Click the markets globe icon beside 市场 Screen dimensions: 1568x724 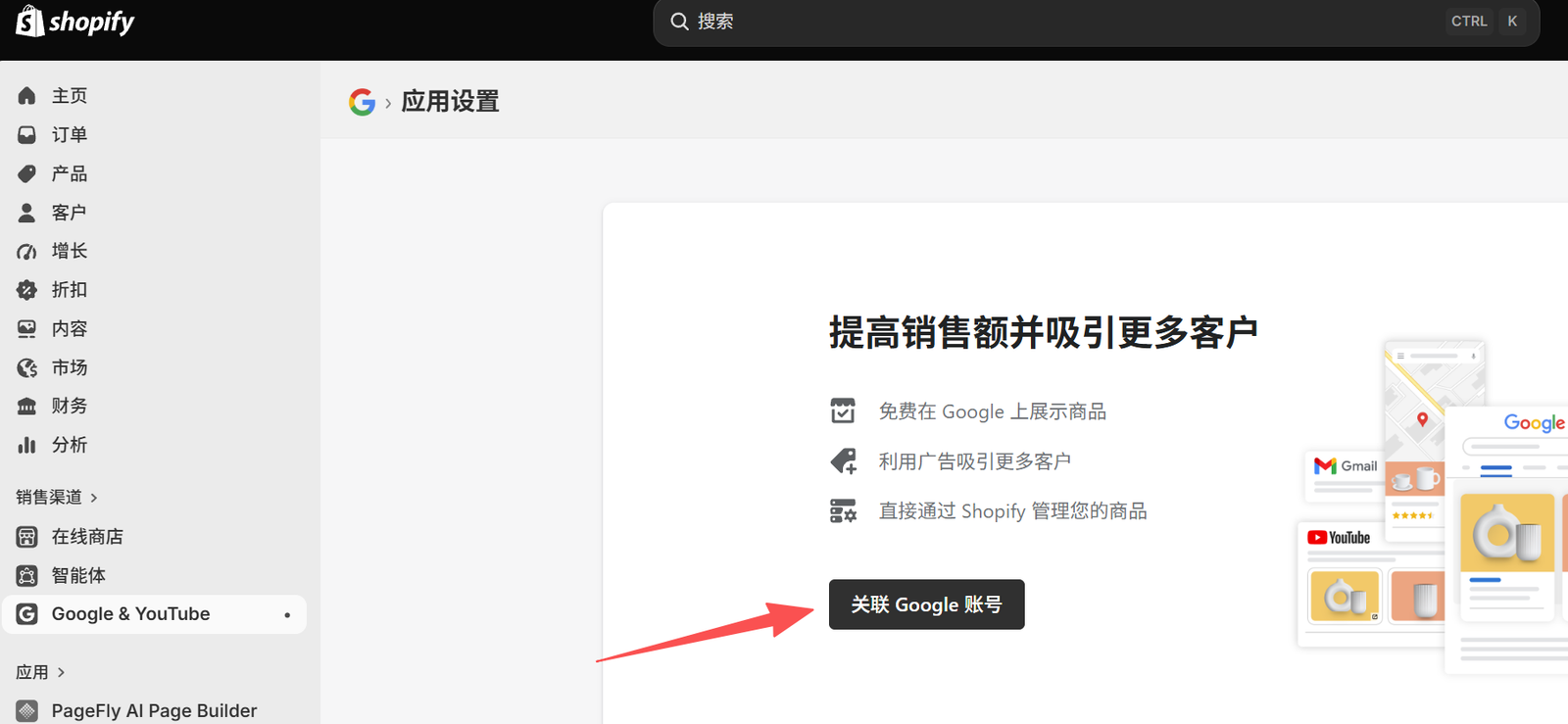26,368
